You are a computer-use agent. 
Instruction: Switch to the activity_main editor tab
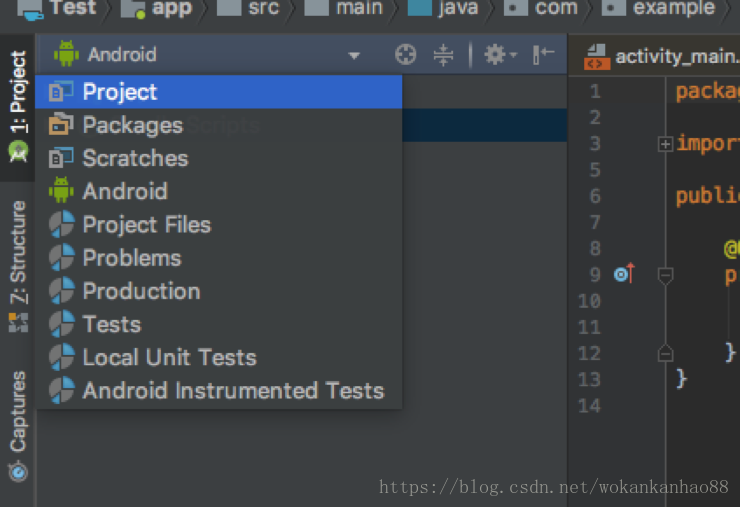[x=661, y=57]
